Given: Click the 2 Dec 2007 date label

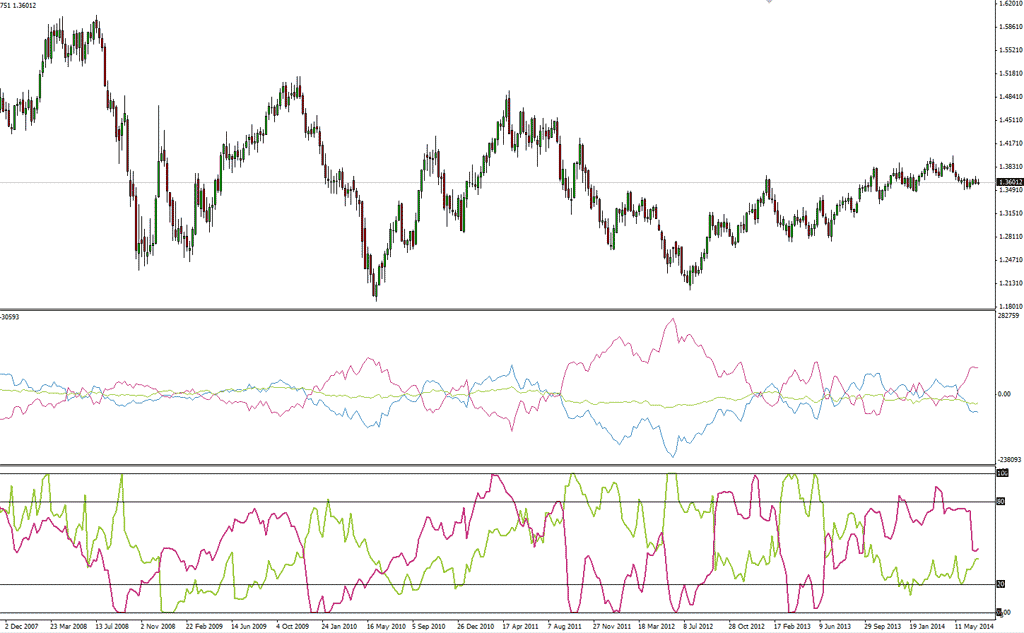Looking at the screenshot, I should point(22,626).
